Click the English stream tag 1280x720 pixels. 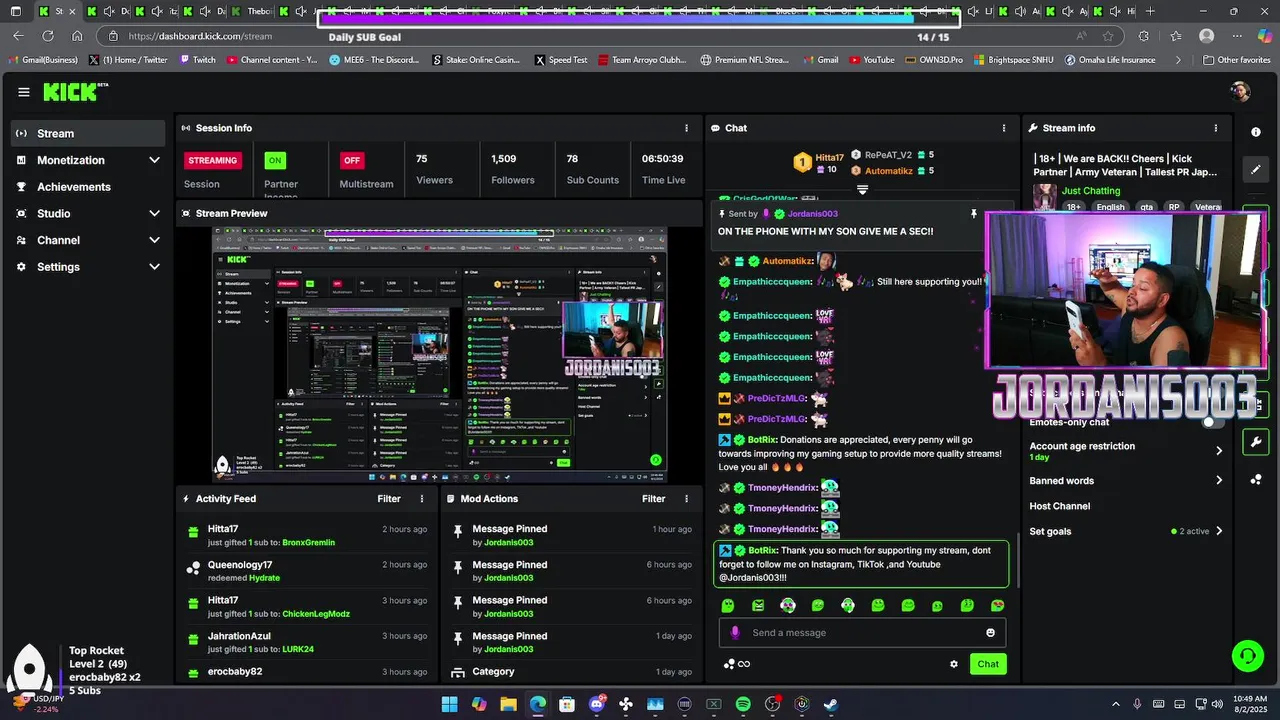[x=1111, y=207]
